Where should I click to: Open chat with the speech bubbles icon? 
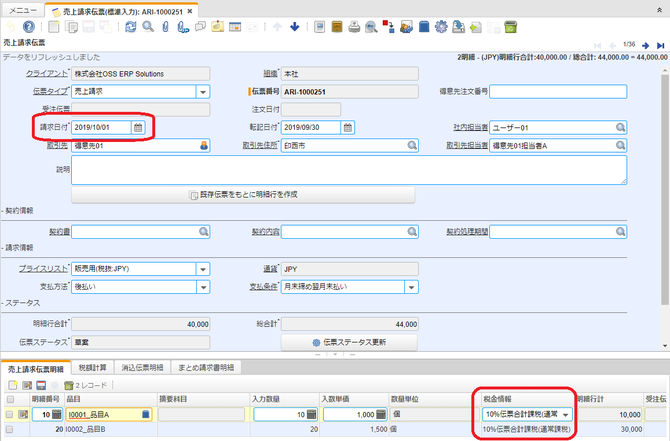pos(200,27)
